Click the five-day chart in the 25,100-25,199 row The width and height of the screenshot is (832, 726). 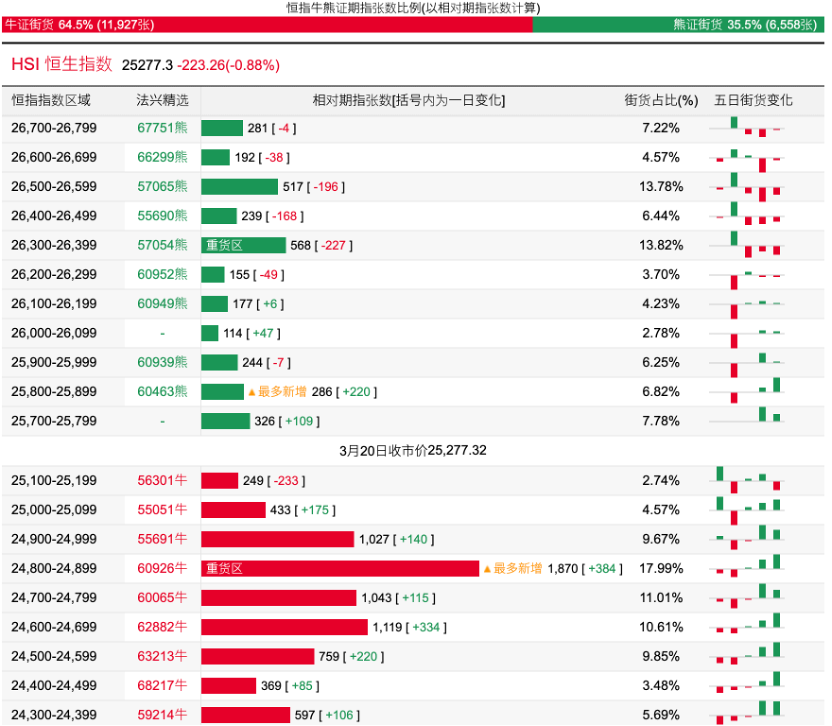tap(747, 480)
